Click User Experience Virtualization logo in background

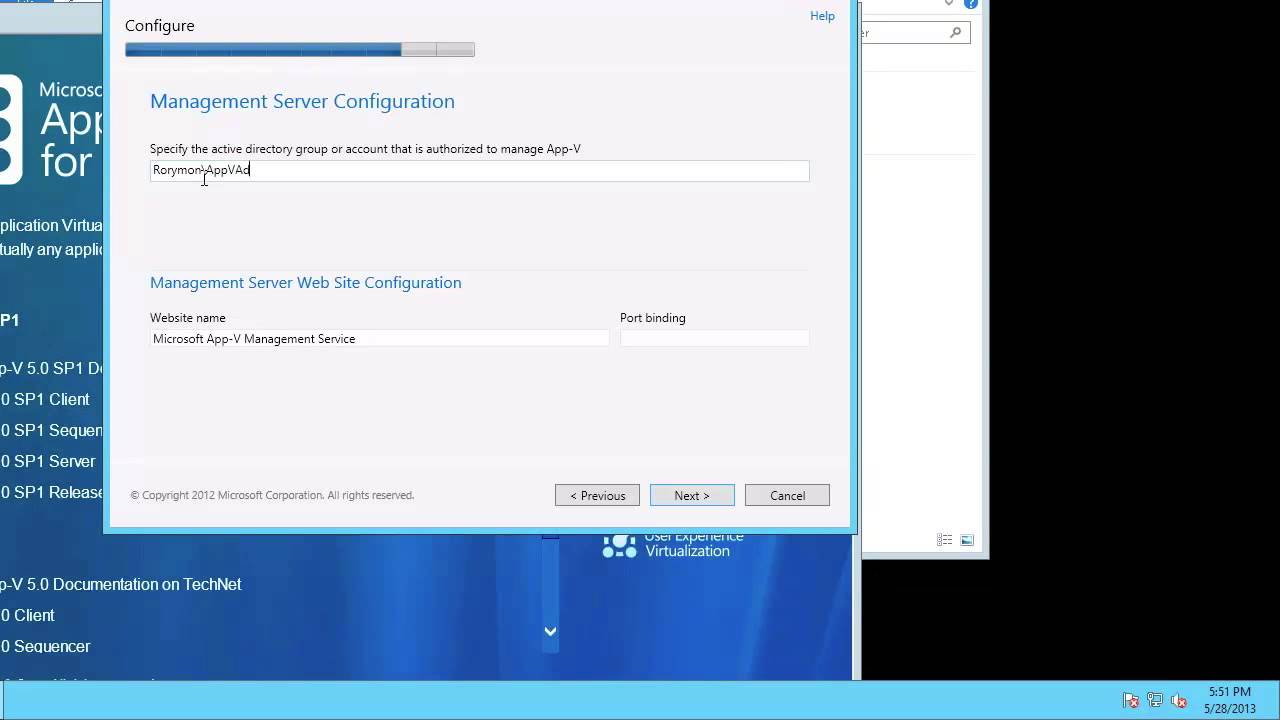[x=673, y=544]
